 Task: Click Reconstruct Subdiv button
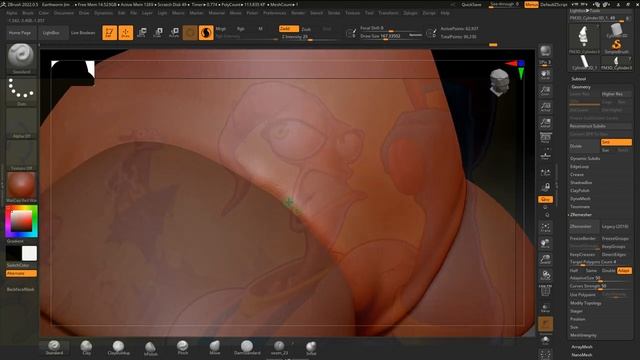[601, 126]
